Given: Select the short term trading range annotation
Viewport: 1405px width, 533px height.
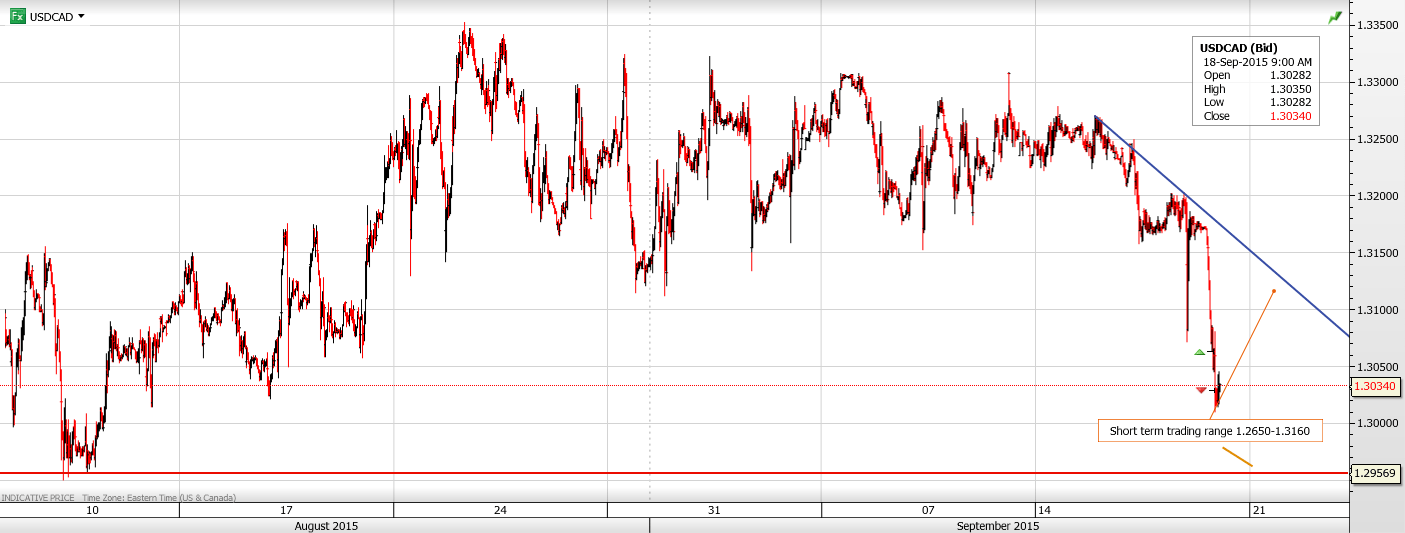Looking at the screenshot, I should click(1209, 431).
